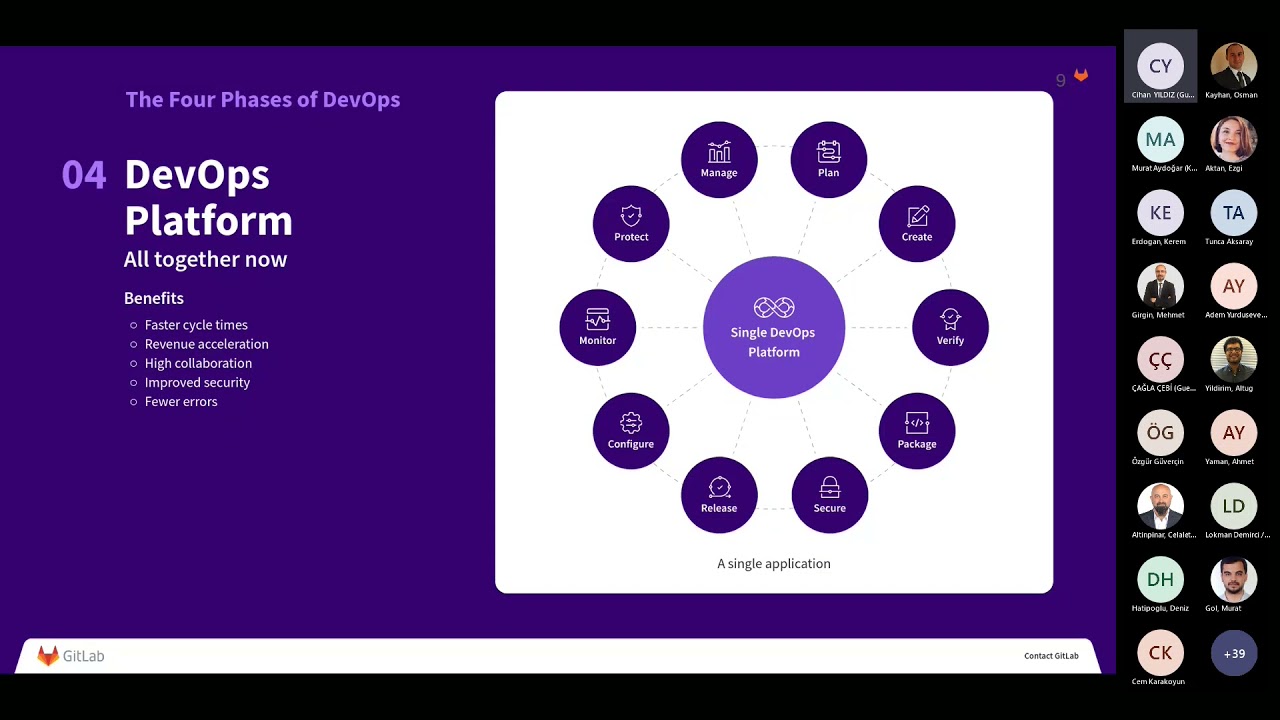Click the Manage stage icon
The height and width of the screenshot is (720, 1280).
coord(719,159)
